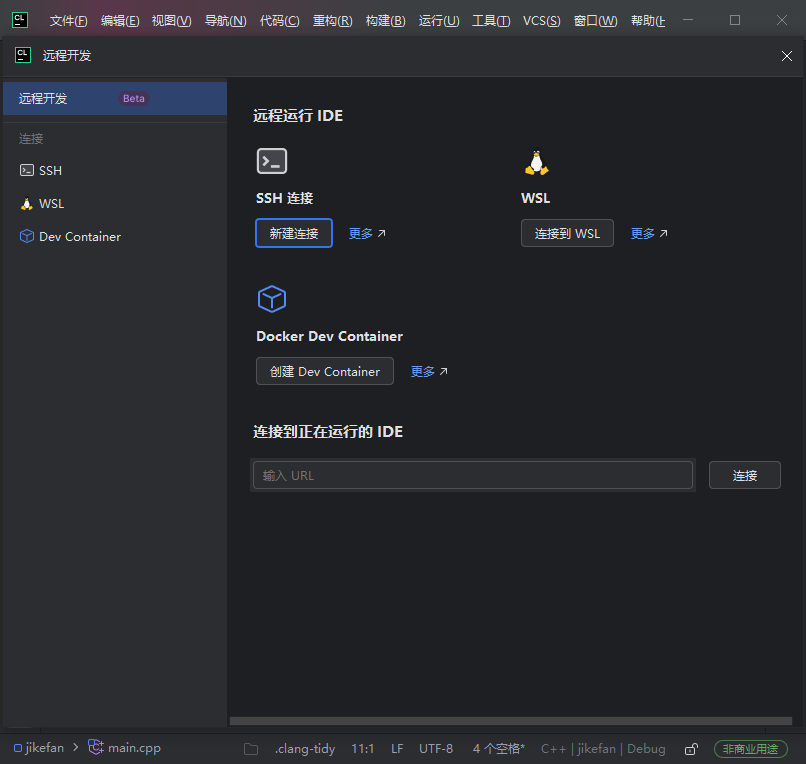Toggle the read-only lock icon in status bar
The width and height of the screenshot is (806, 764).
[x=691, y=749]
